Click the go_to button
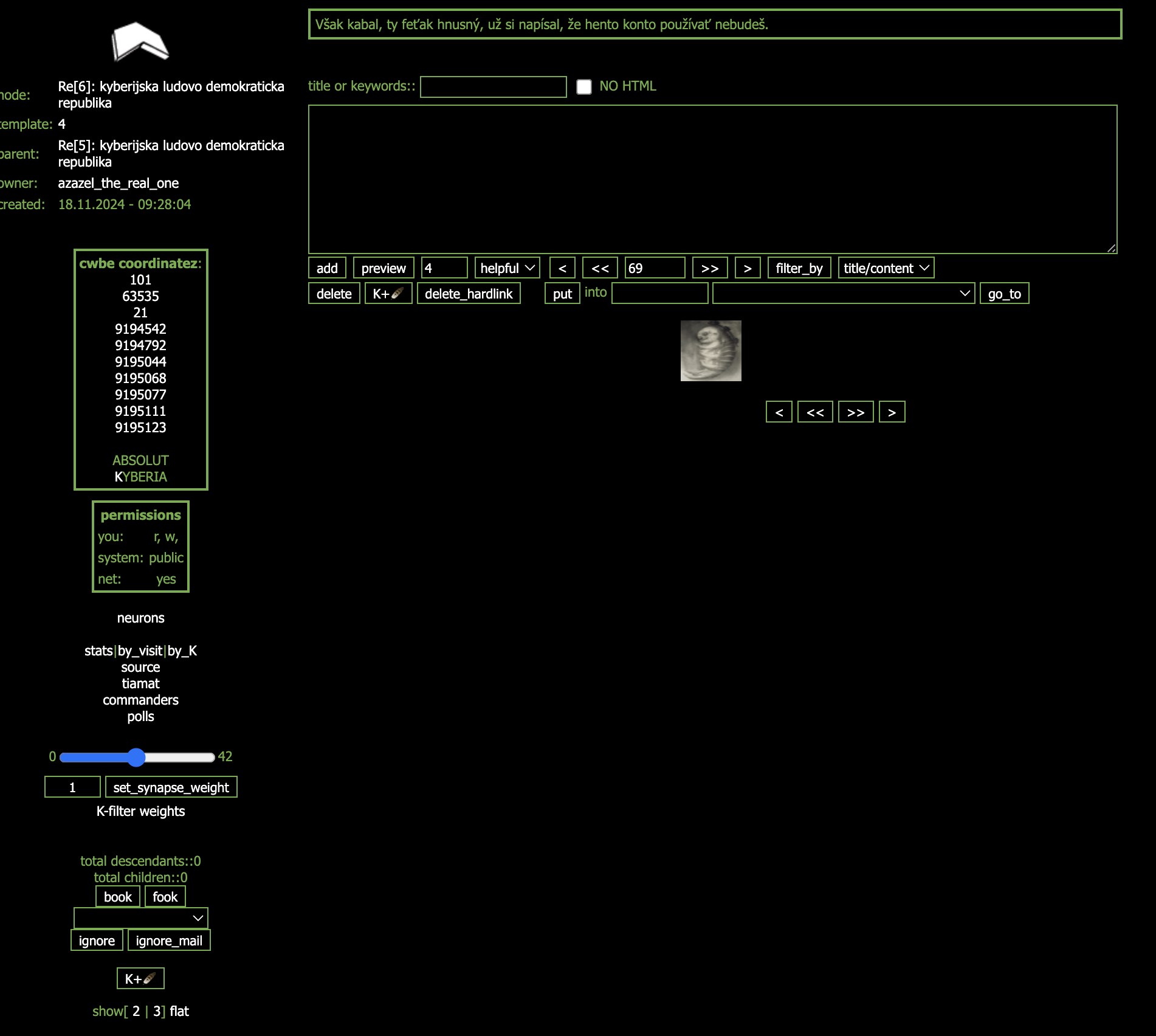This screenshot has width=1156, height=1036. 1004,294
